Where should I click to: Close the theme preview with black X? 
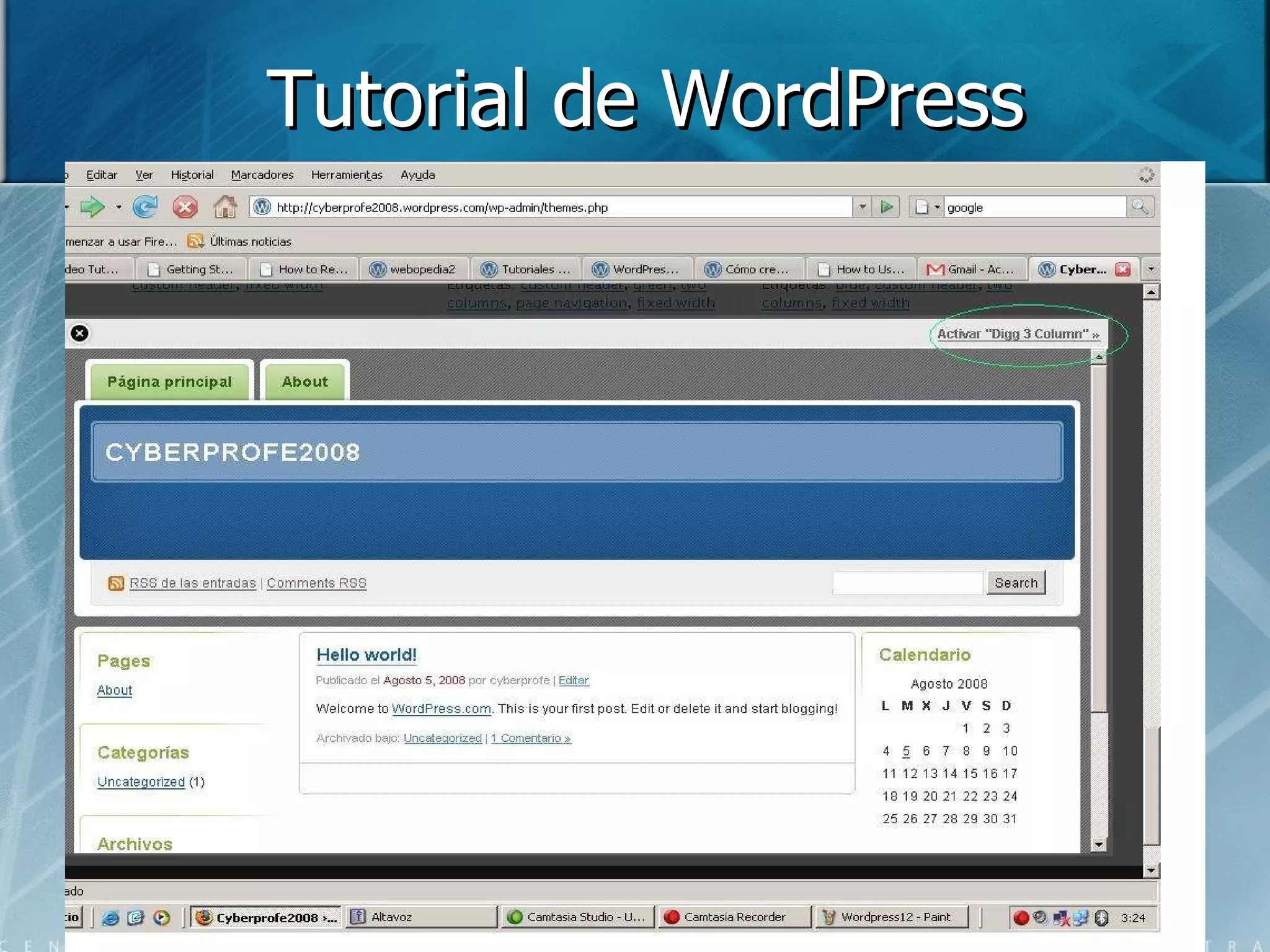pyautogui.click(x=79, y=333)
